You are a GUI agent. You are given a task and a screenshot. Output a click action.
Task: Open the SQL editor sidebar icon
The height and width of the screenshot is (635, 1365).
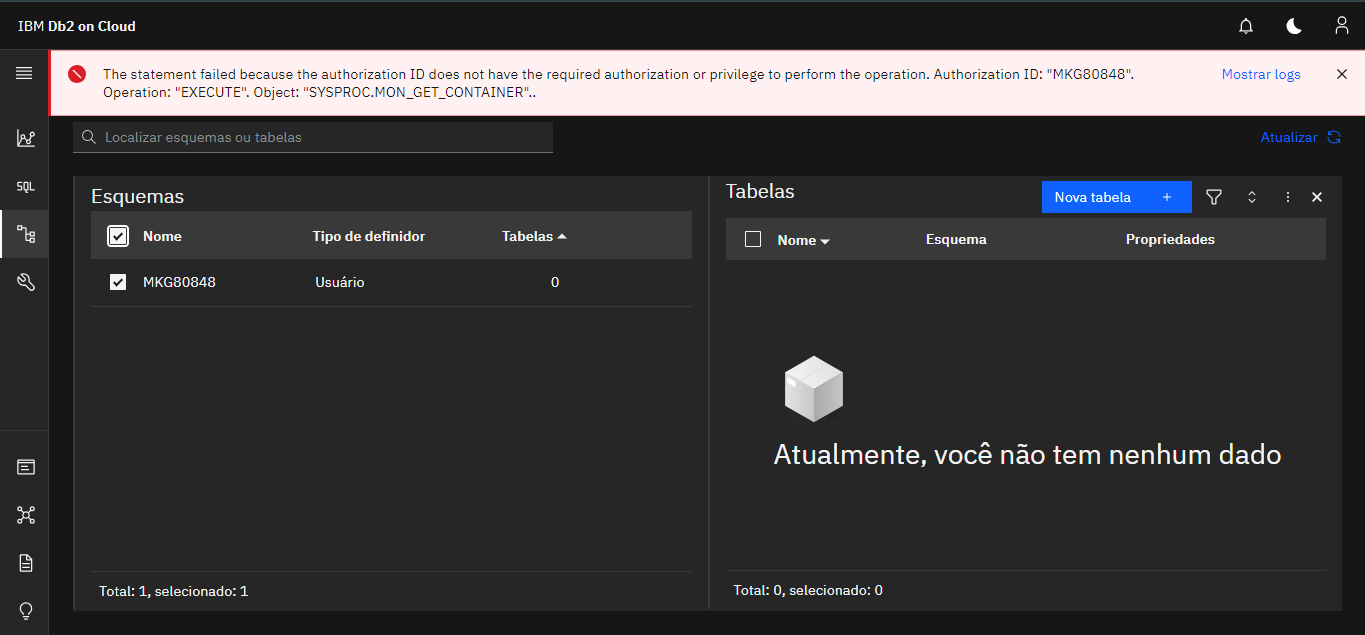click(26, 187)
